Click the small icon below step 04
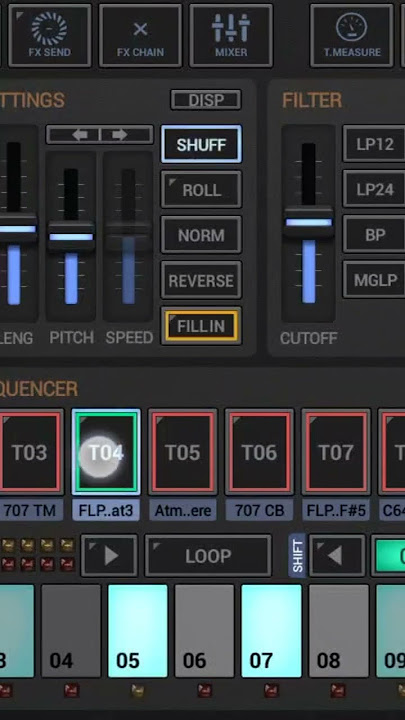Viewport: 405px width, 720px height. tap(71, 690)
